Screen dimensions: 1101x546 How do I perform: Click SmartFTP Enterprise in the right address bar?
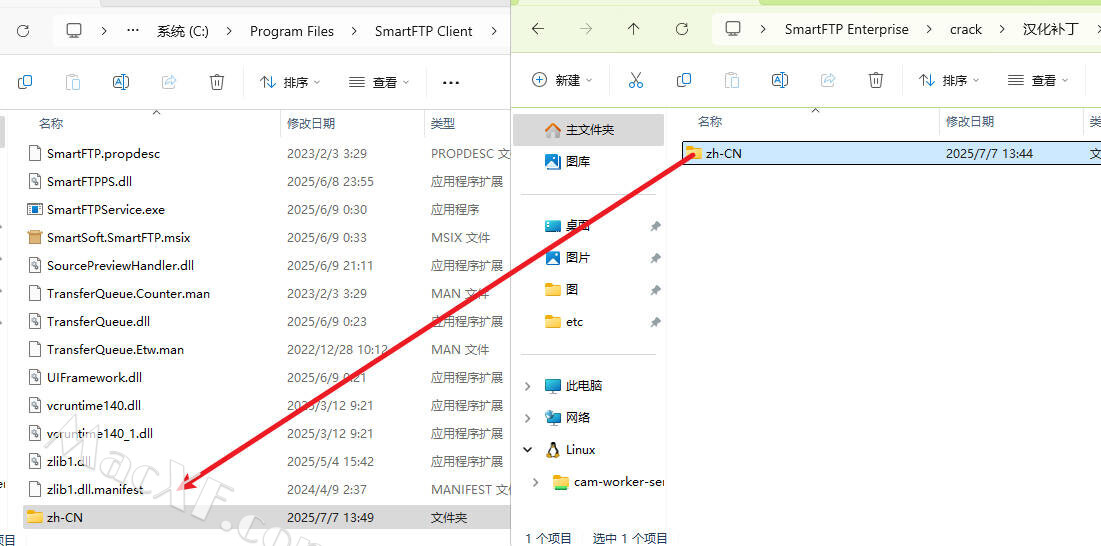(x=847, y=29)
